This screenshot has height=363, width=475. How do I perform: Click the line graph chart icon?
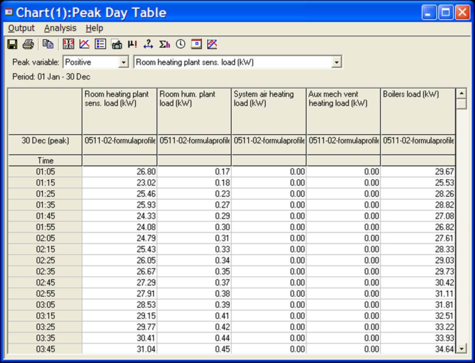84,44
